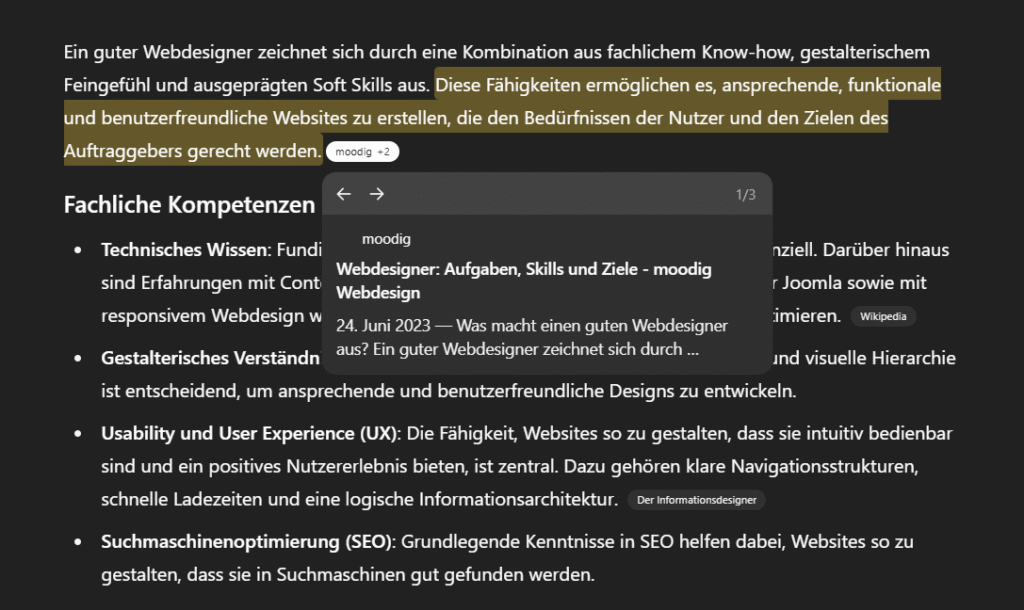Screen dimensions: 1024x610
Task: Open 'Webdesigner: Aufgaben, Skills und Ziele' source link
Action: [x=524, y=281]
